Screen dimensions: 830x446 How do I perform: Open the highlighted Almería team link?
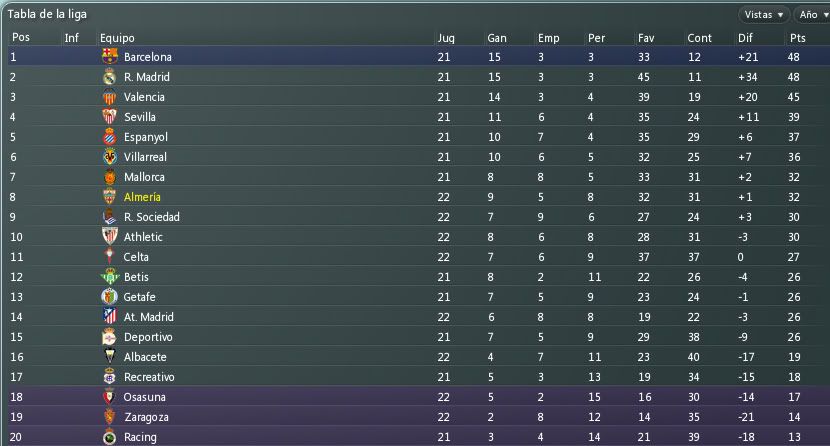(142, 197)
